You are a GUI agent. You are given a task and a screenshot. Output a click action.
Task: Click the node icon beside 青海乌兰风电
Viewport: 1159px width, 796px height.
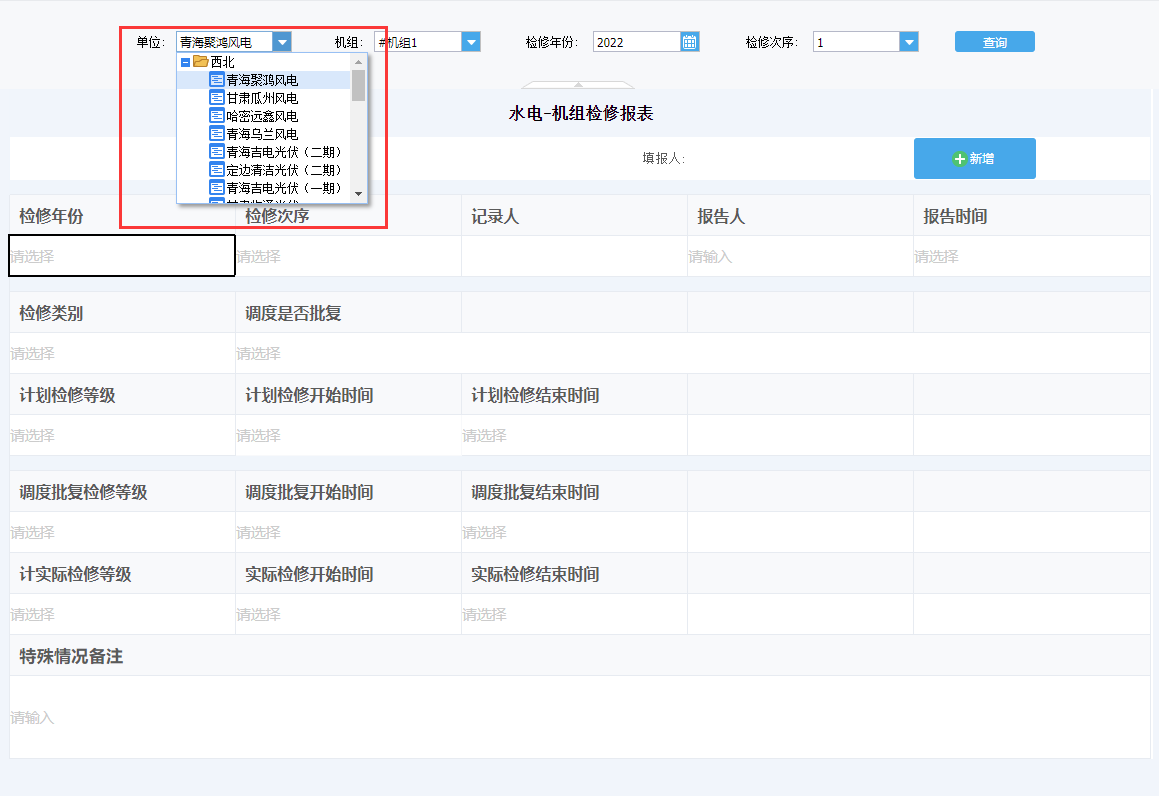coord(217,134)
